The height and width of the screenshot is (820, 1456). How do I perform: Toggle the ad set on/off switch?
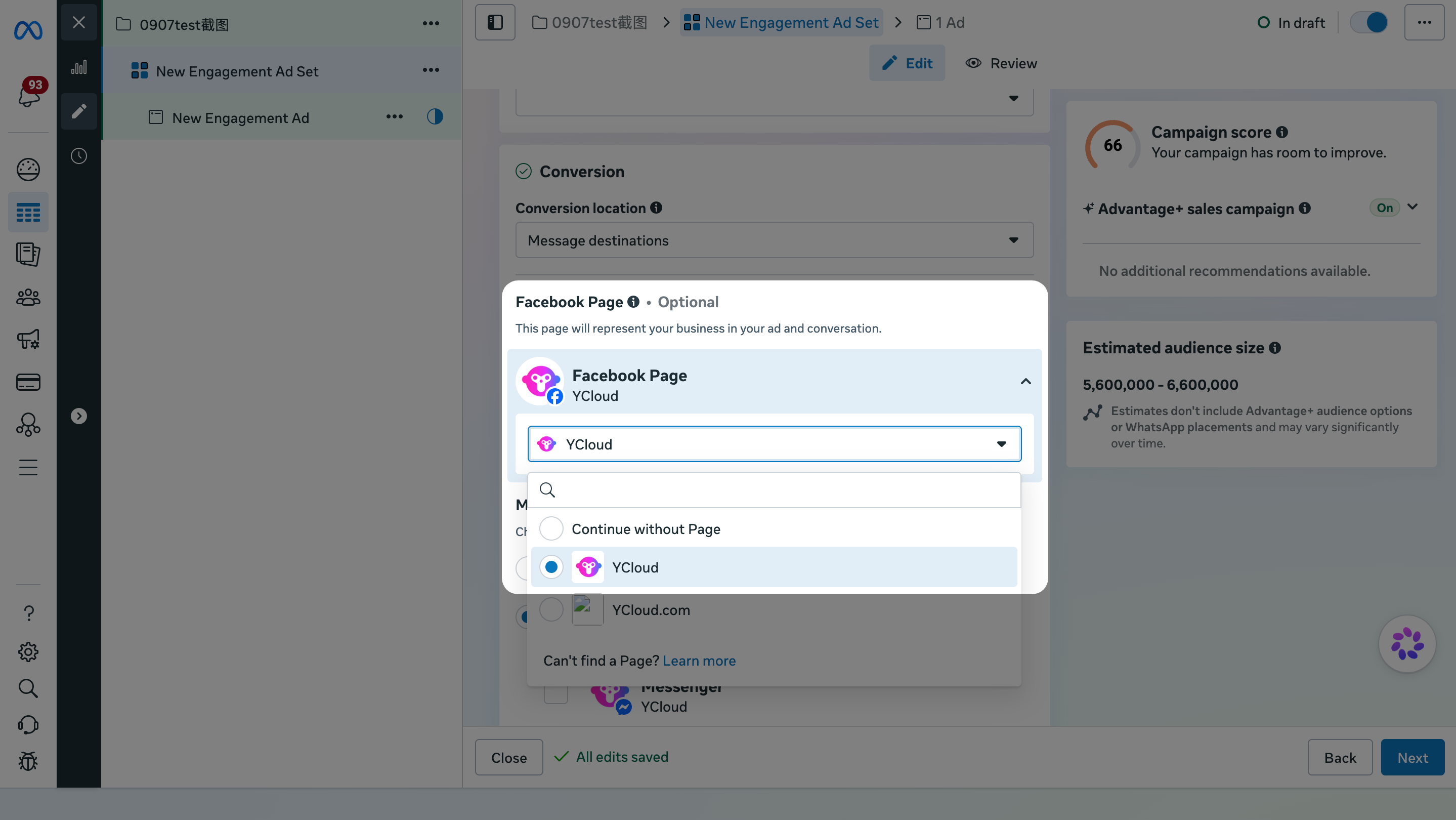click(x=1368, y=23)
